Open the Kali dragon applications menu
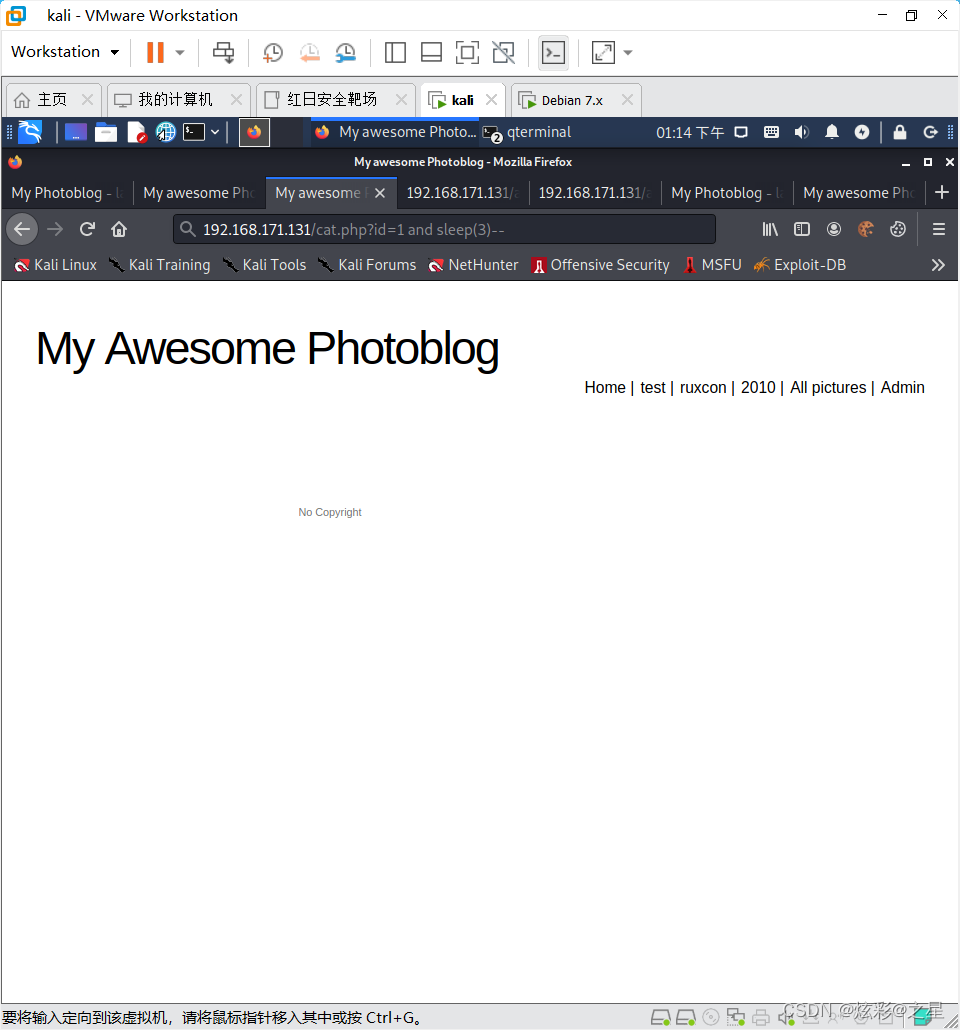The width and height of the screenshot is (960, 1030). pos(30,132)
